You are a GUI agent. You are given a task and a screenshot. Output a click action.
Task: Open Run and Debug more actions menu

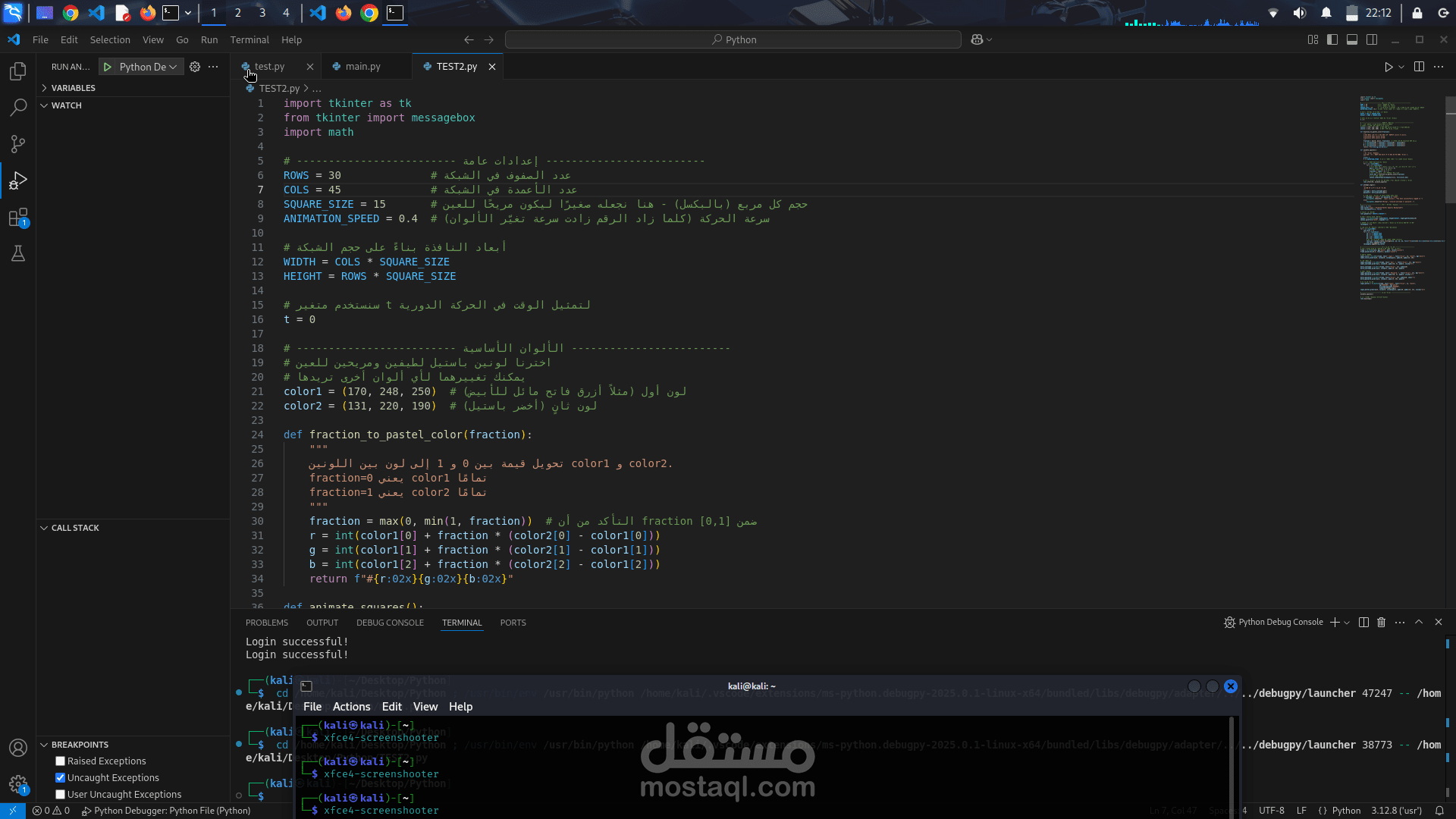click(x=213, y=67)
